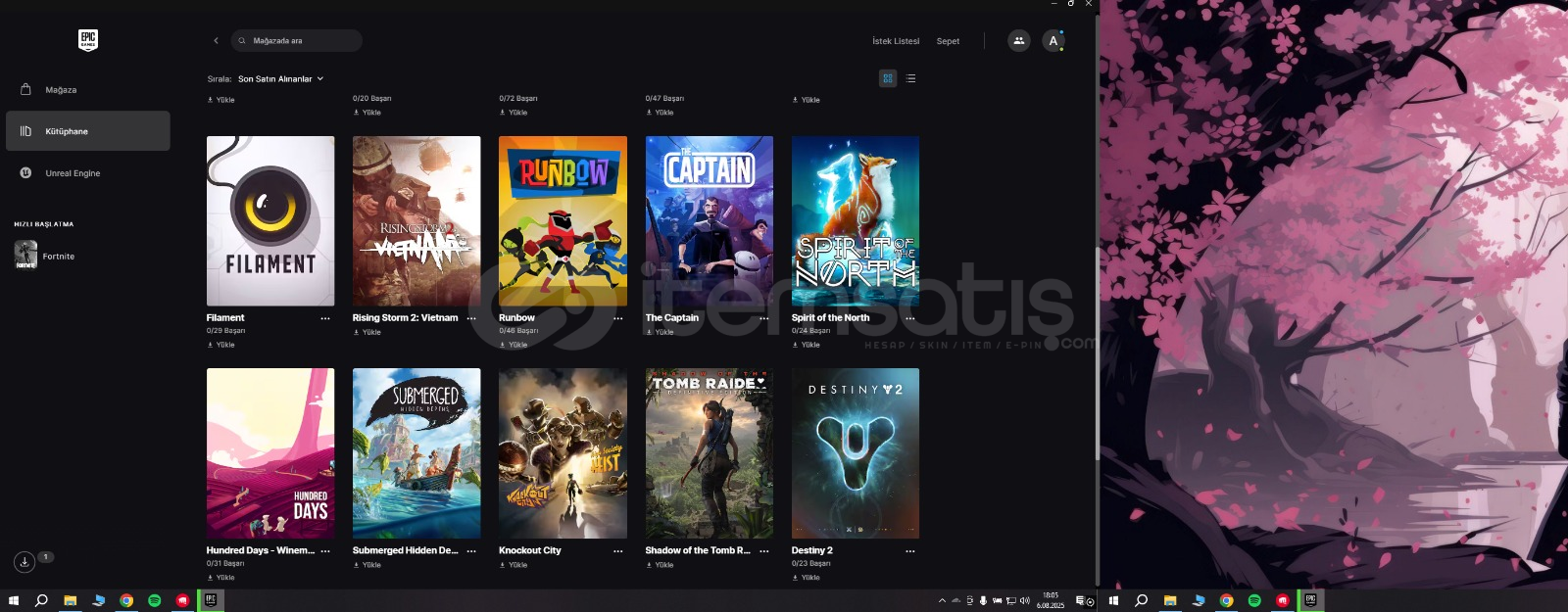Click Yükle under Shadow of the Tomb Raider
The width and height of the screenshot is (1568, 612).
tap(660, 565)
